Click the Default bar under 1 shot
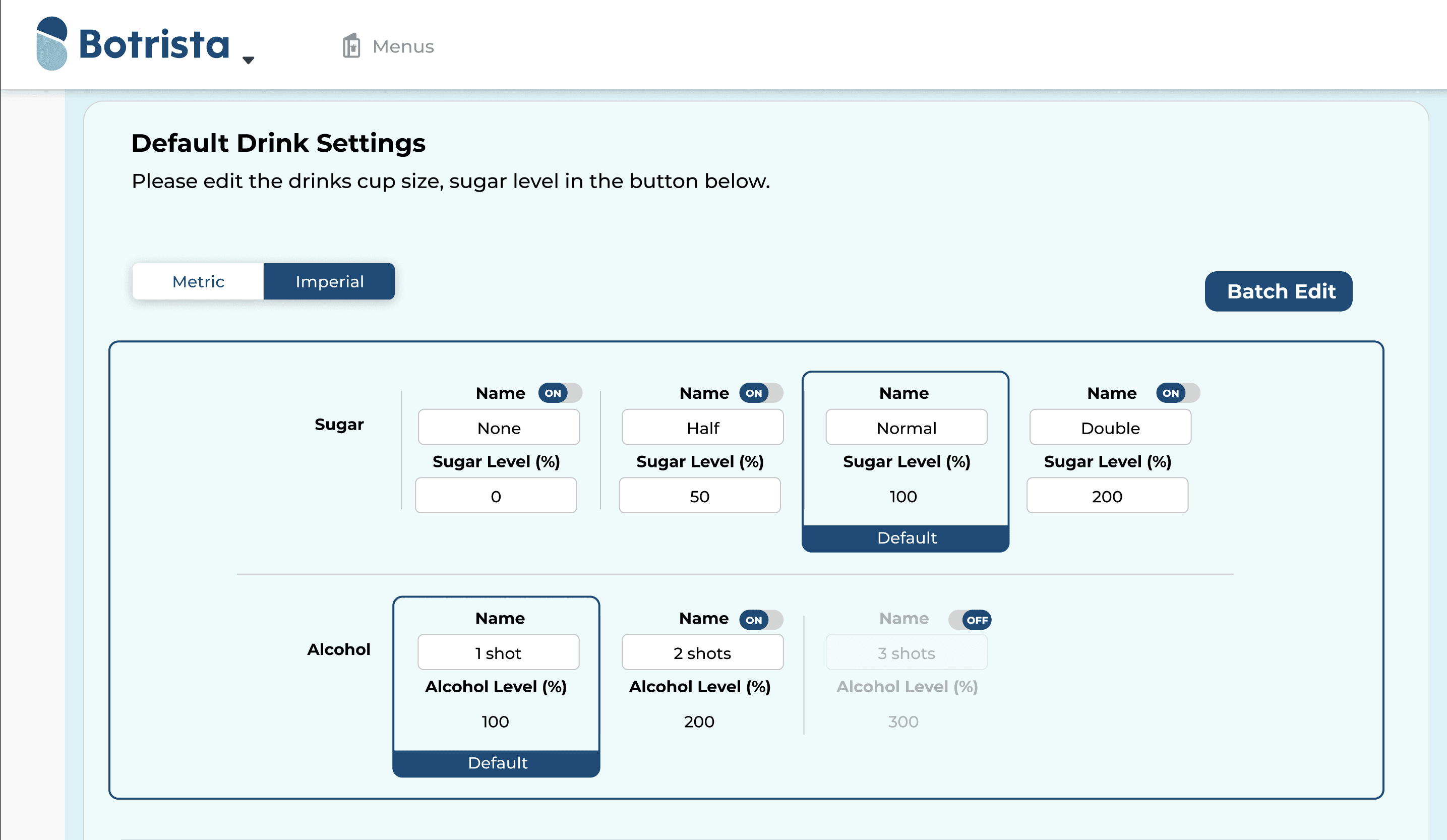Image resolution: width=1447 pixels, height=840 pixels. pos(497,763)
